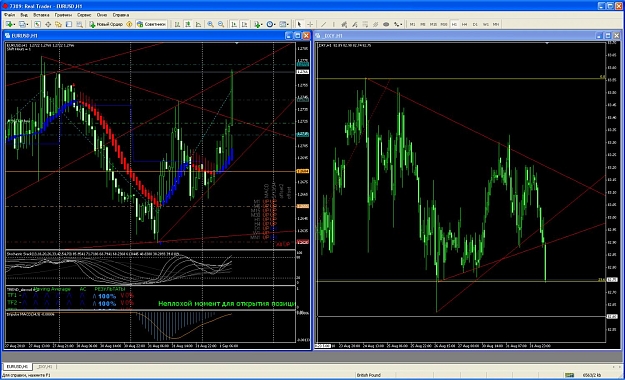
Task: Switch to D1 daily timeframe
Action: point(475,24)
